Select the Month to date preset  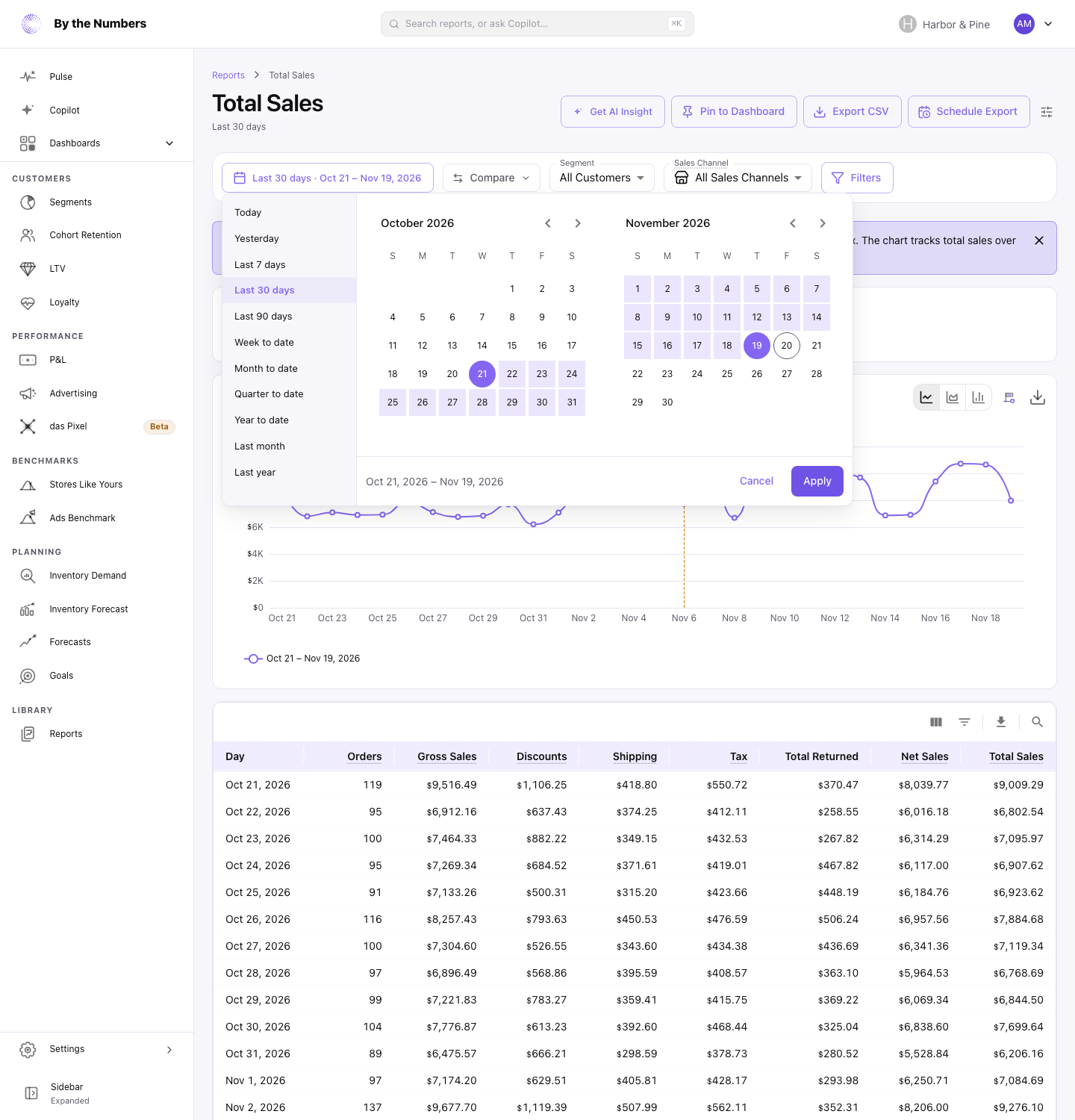pyautogui.click(x=290, y=368)
